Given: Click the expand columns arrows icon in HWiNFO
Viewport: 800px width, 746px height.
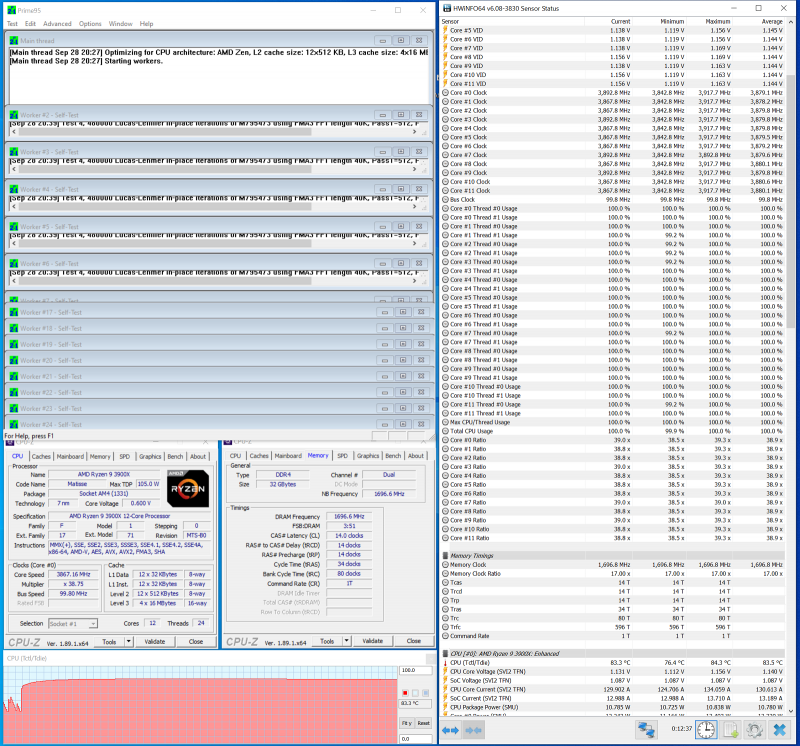Looking at the screenshot, I should click(x=450, y=730).
